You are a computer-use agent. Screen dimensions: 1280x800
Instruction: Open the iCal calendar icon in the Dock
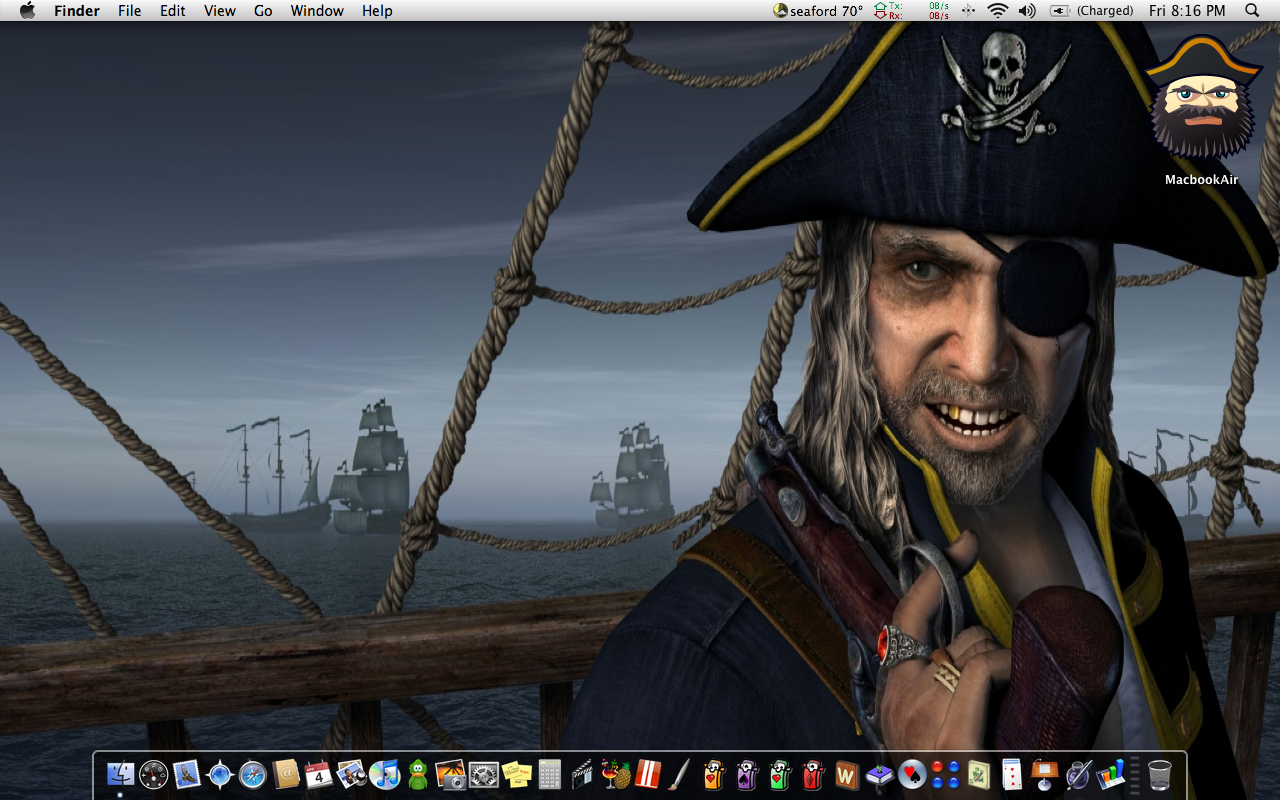(318, 774)
